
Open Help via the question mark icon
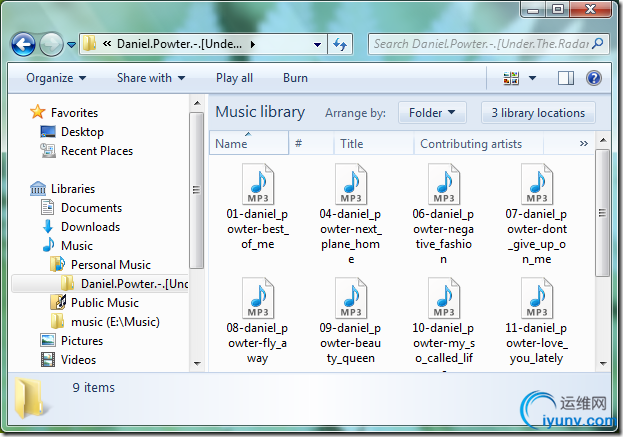click(x=594, y=78)
